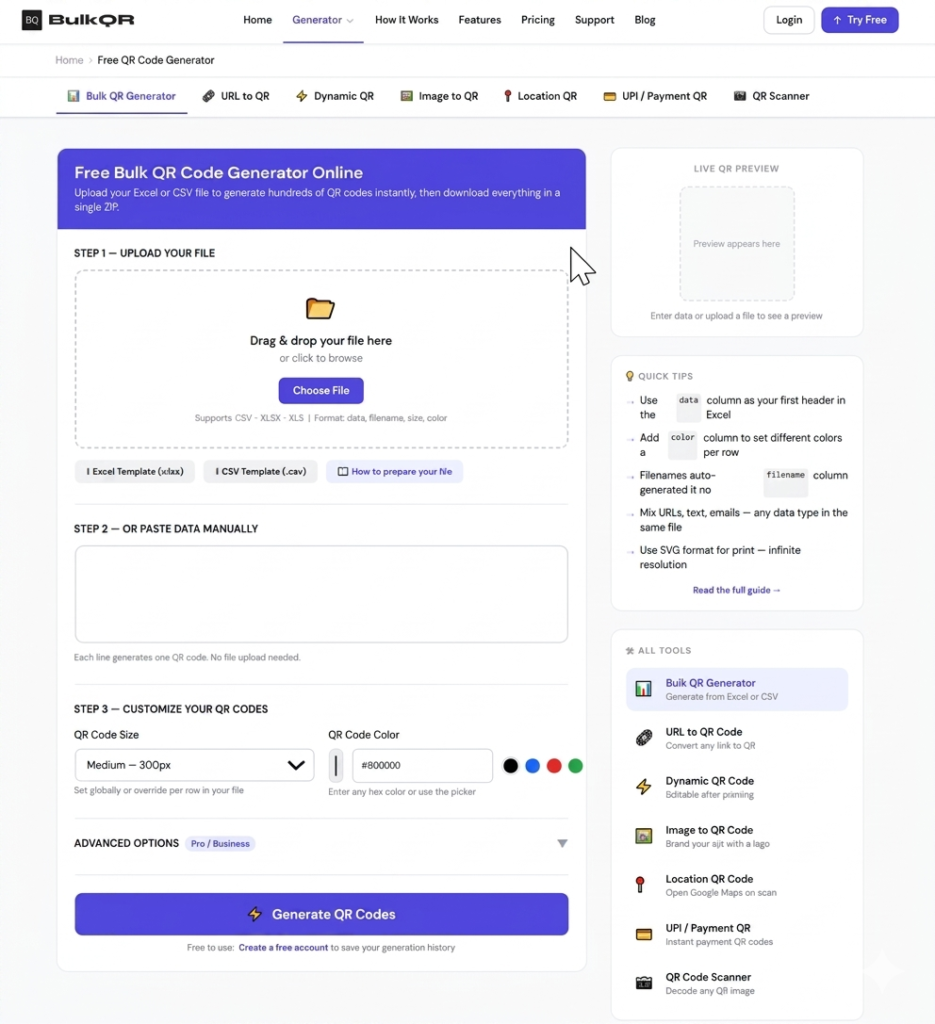Click the Choose File button
This screenshot has width=935, height=1024.
(321, 391)
